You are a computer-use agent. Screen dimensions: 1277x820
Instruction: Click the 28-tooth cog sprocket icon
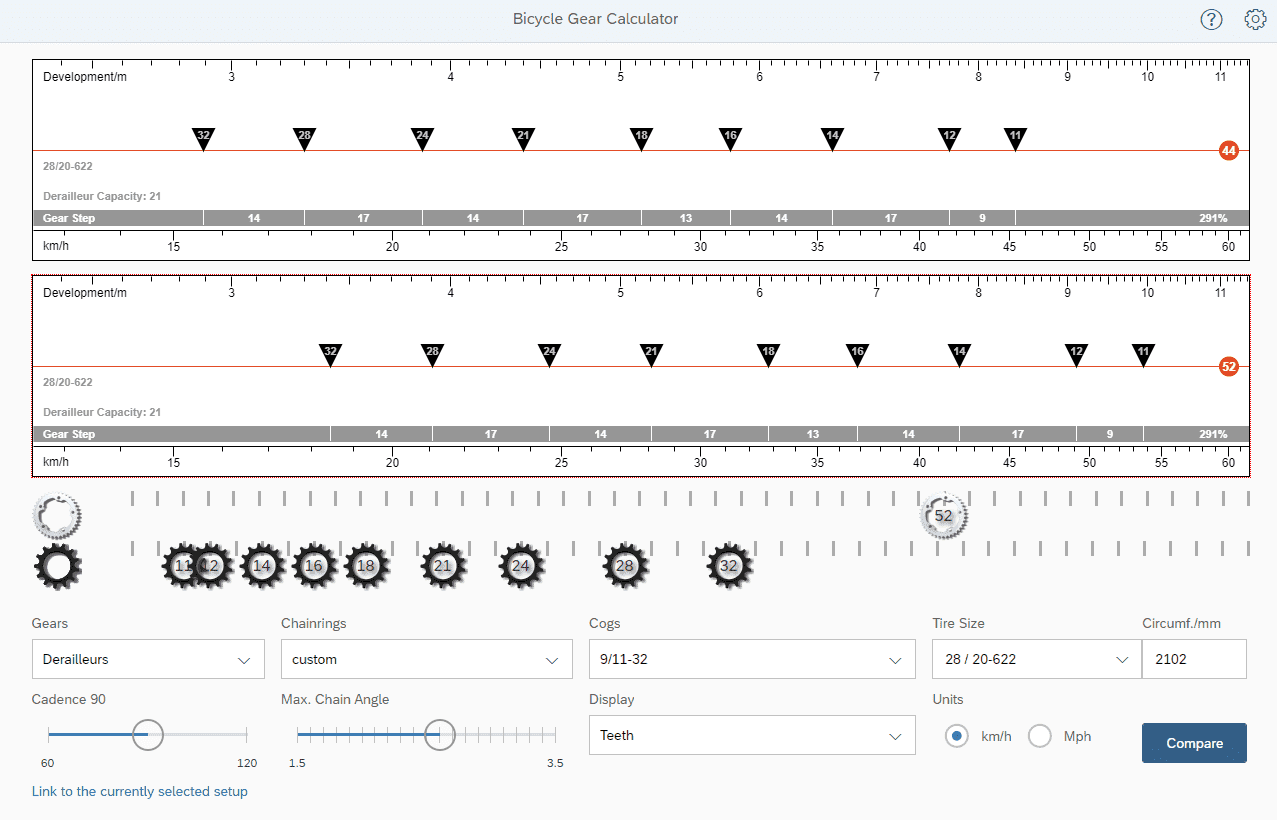625,566
